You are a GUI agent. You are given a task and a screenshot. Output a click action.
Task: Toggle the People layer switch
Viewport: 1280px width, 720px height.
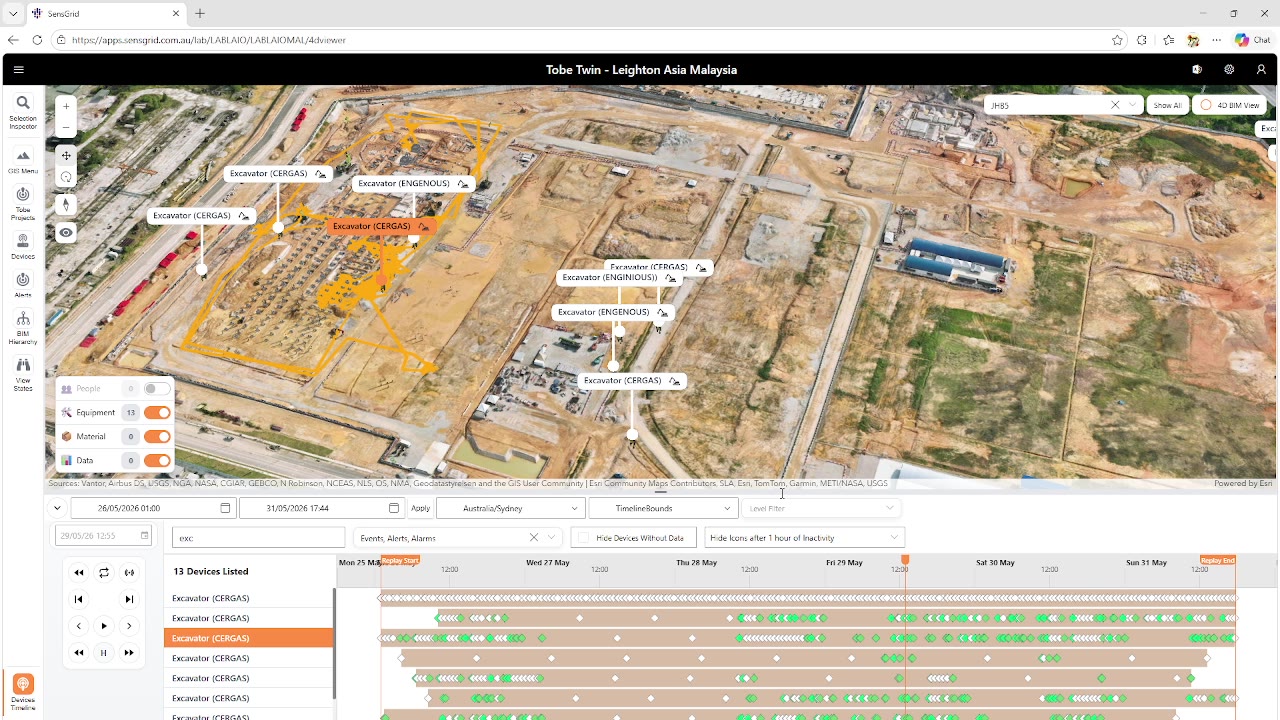point(156,389)
